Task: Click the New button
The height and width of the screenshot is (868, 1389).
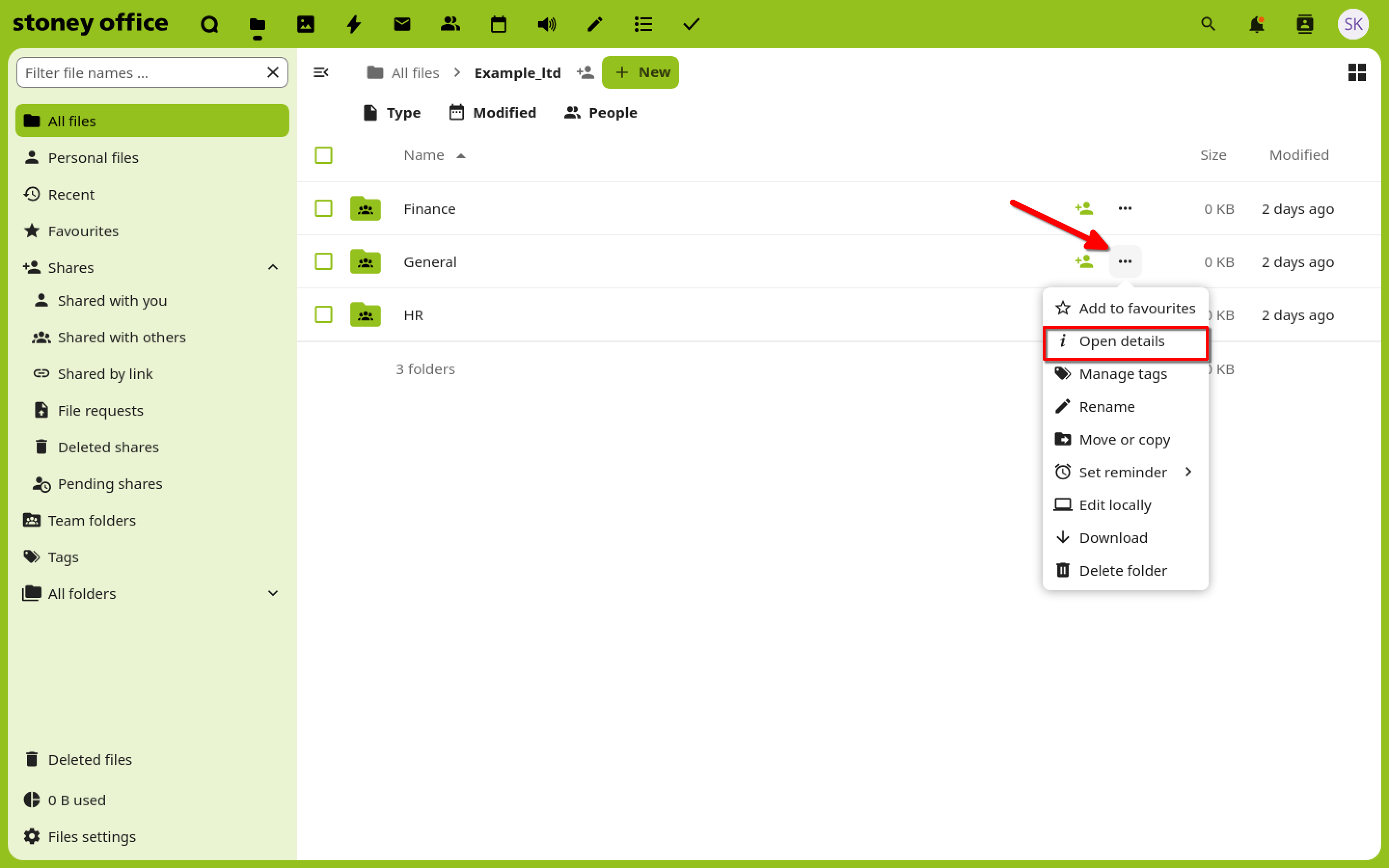Action: click(640, 72)
